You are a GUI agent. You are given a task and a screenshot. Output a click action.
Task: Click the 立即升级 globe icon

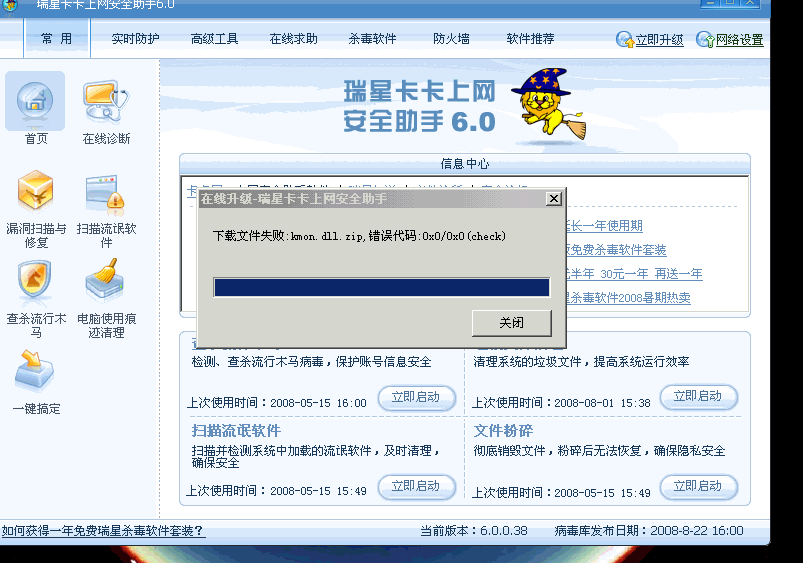[x=625, y=39]
